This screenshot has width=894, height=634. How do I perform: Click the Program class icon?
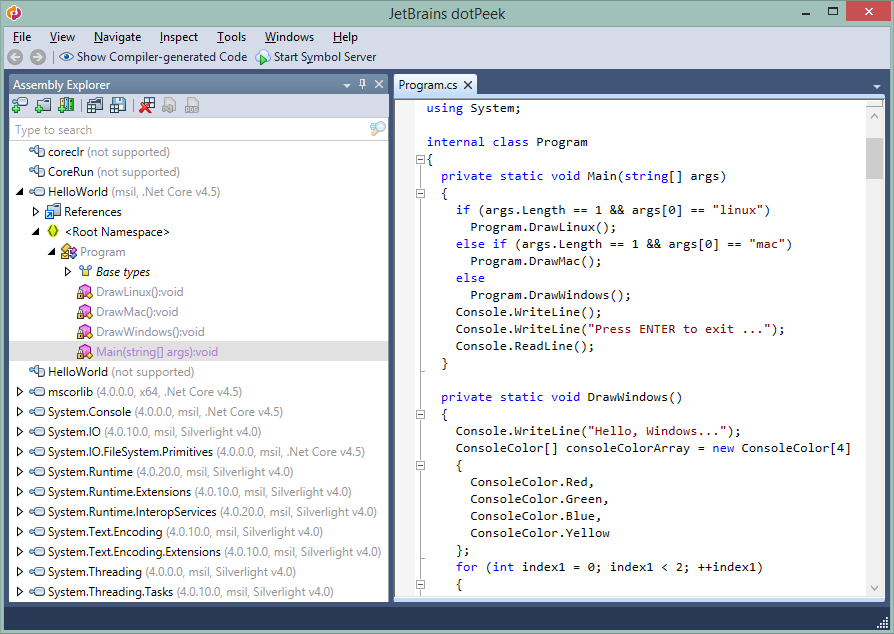click(x=68, y=251)
